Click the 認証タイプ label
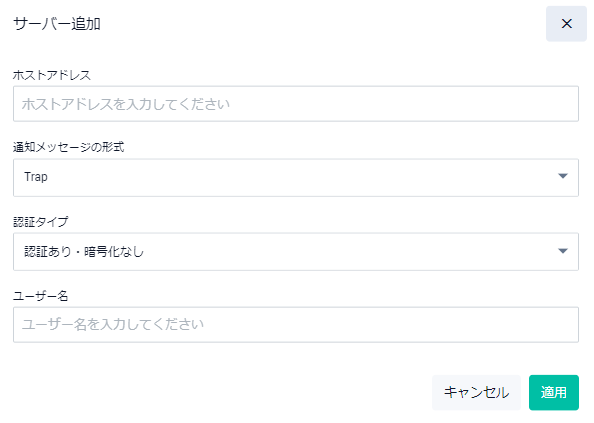594x423 pixels. (x=41, y=222)
